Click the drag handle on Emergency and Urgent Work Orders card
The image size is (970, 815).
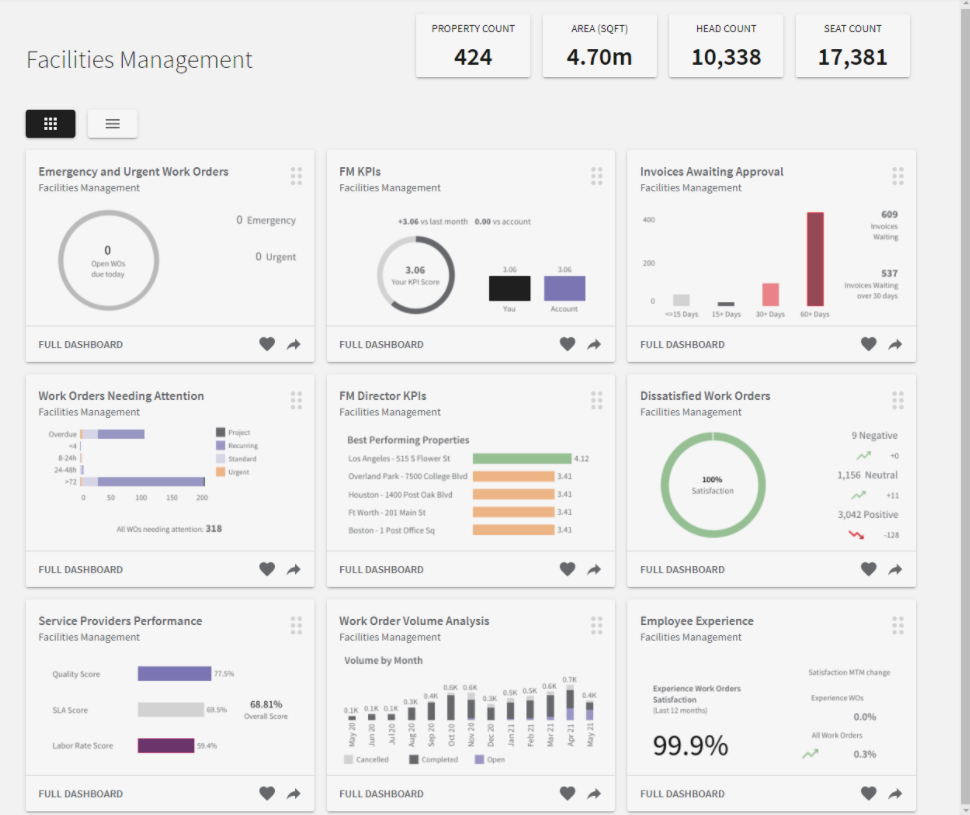click(x=296, y=175)
